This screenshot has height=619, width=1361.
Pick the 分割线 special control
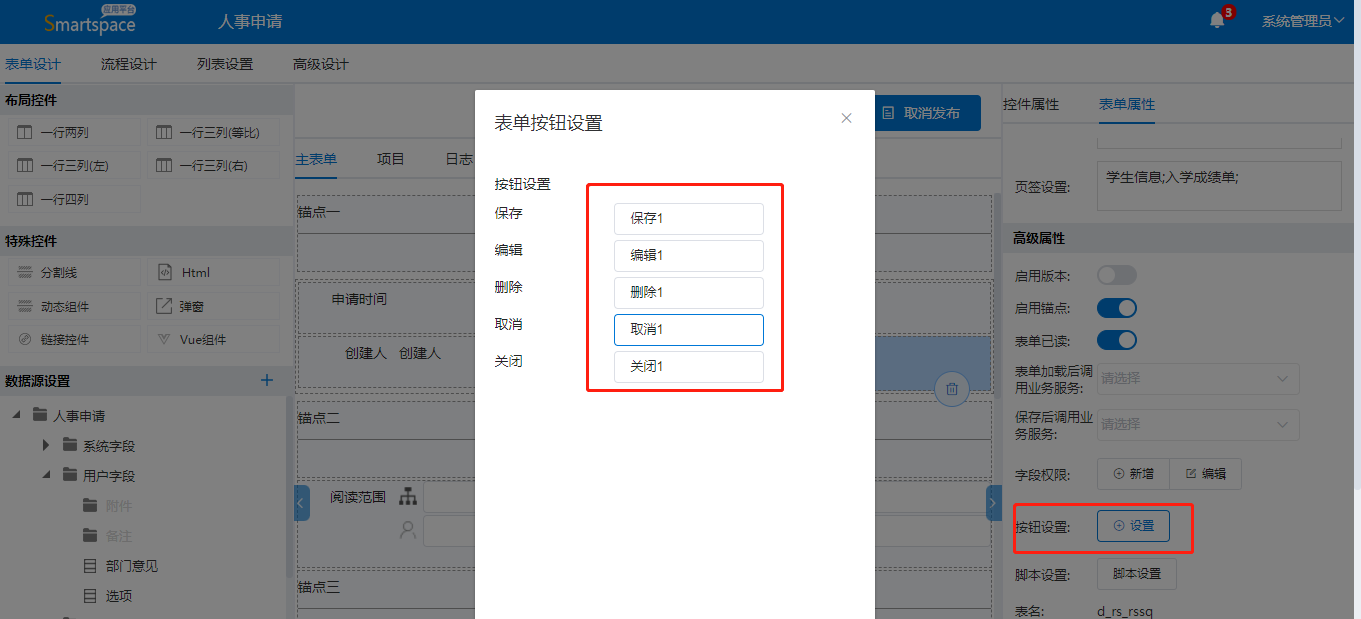[x=74, y=272]
